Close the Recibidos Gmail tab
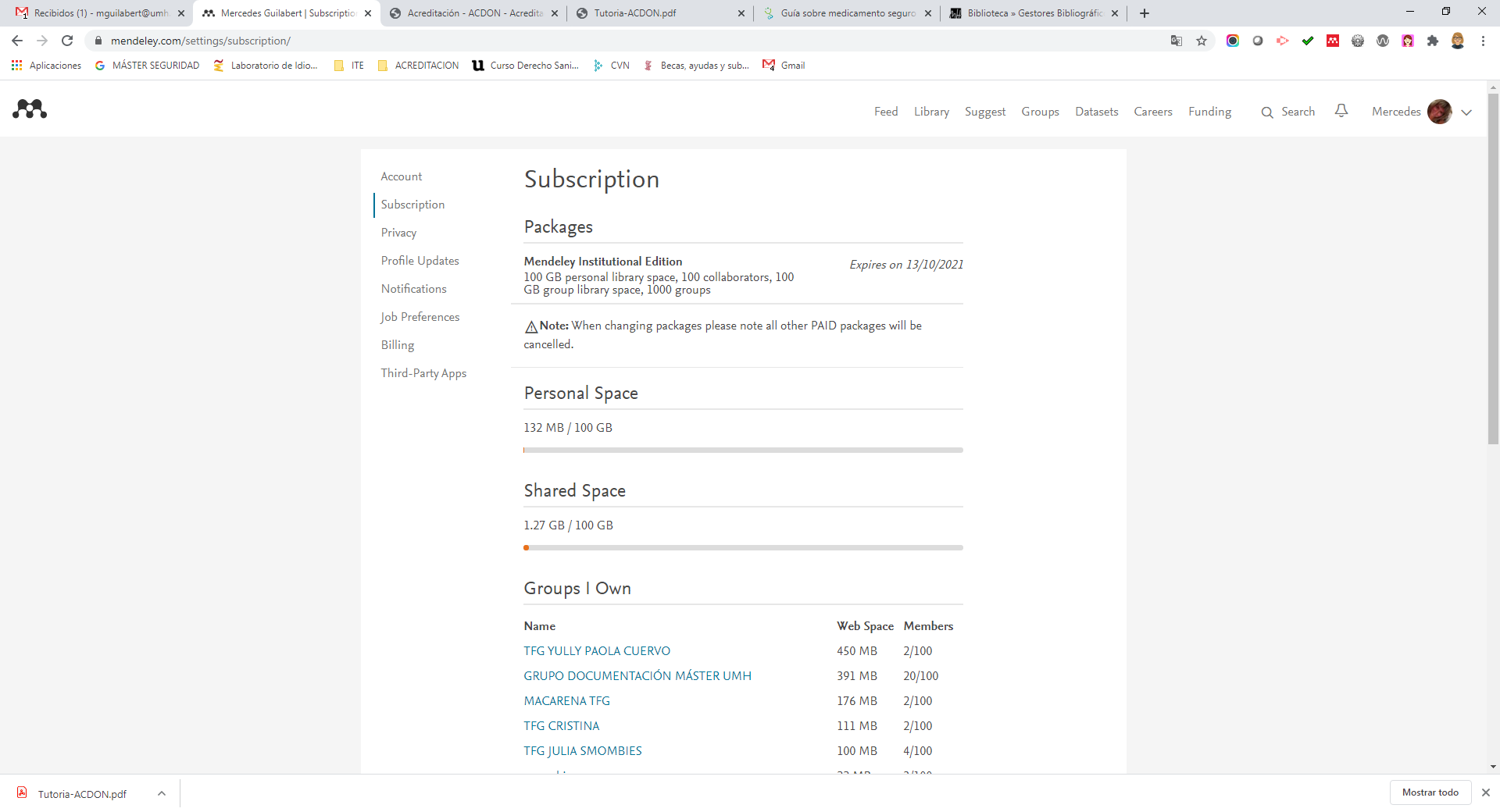 pyautogui.click(x=181, y=13)
